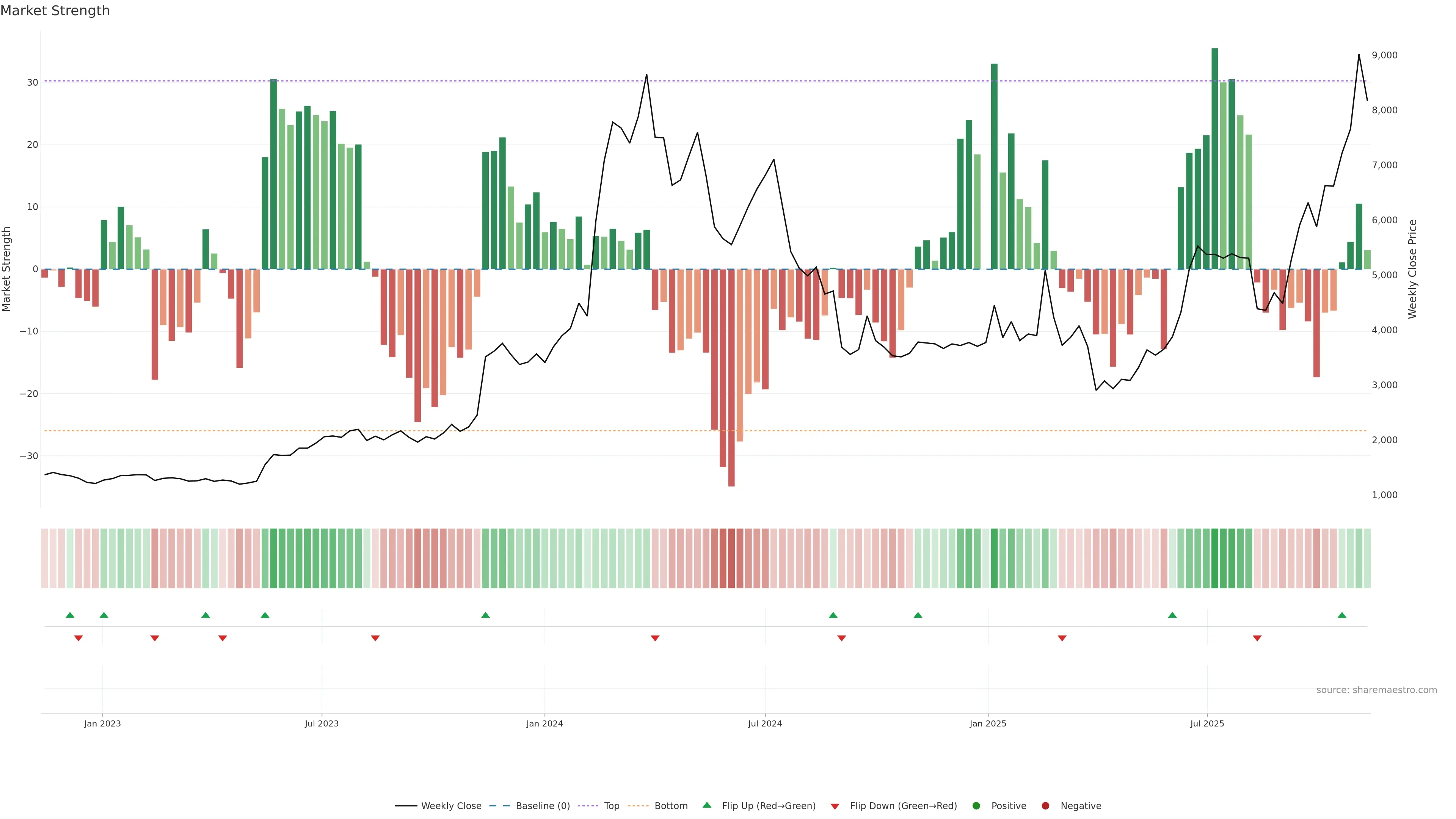Click the green Positive legend dot

[x=976, y=806]
